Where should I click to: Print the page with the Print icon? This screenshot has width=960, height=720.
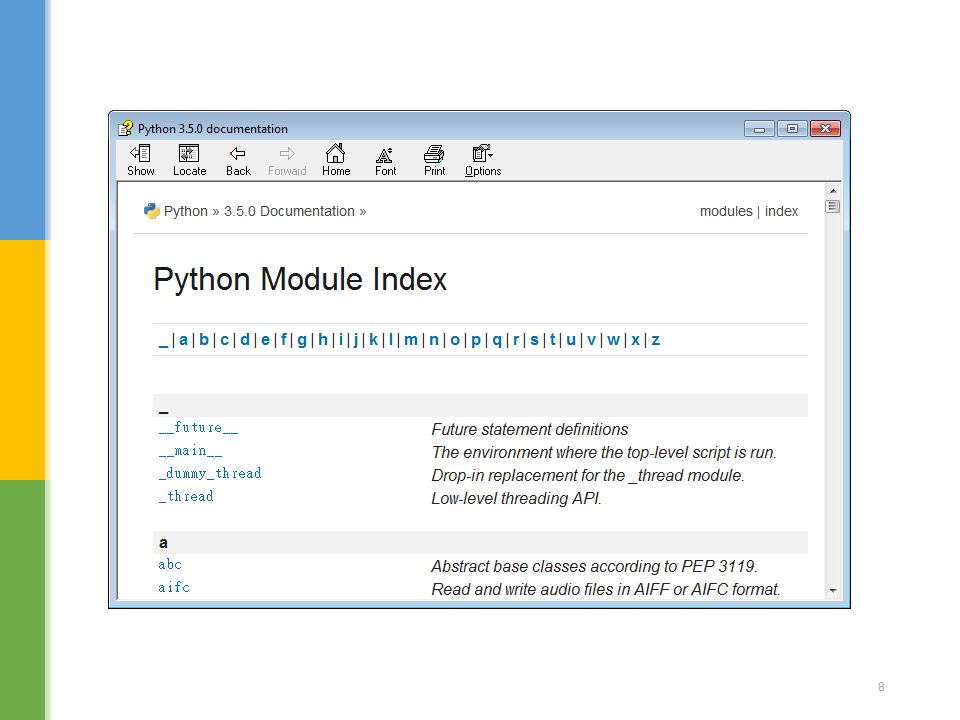point(434,153)
